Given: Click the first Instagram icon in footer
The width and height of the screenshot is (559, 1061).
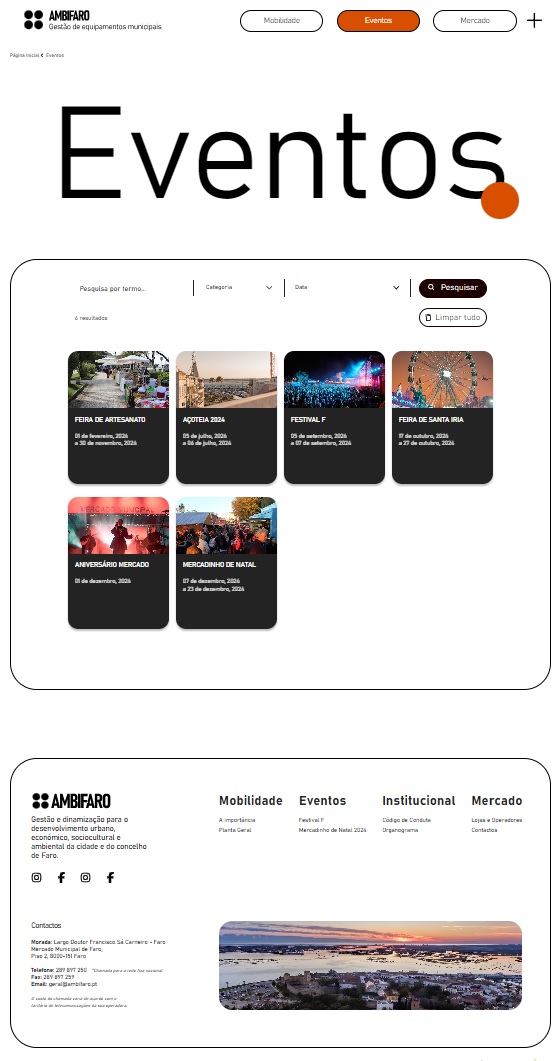Looking at the screenshot, I should pos(37,878).
